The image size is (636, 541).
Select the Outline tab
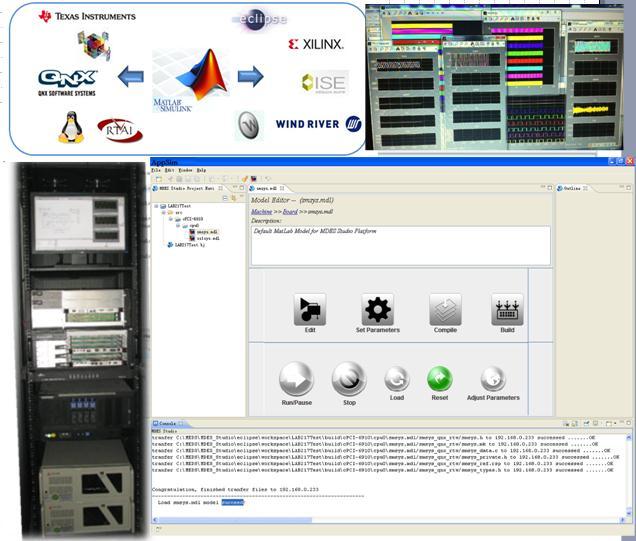pos(572,188)
